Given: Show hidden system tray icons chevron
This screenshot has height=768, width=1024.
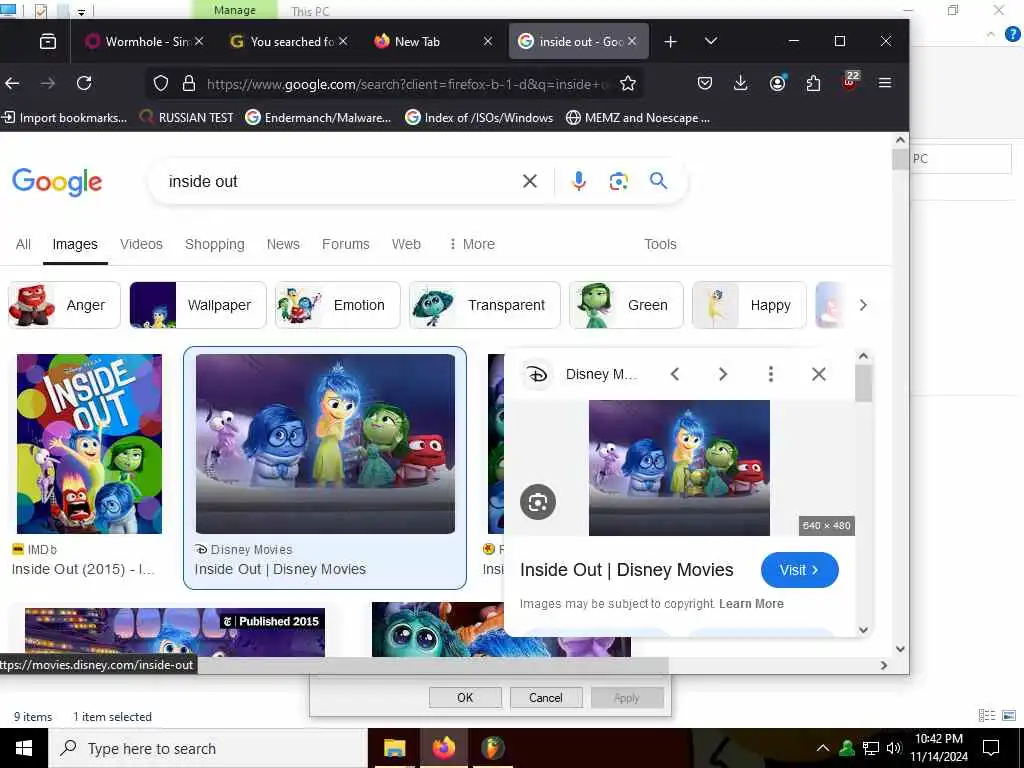Looking at the screenshot, I should point(823,748).
